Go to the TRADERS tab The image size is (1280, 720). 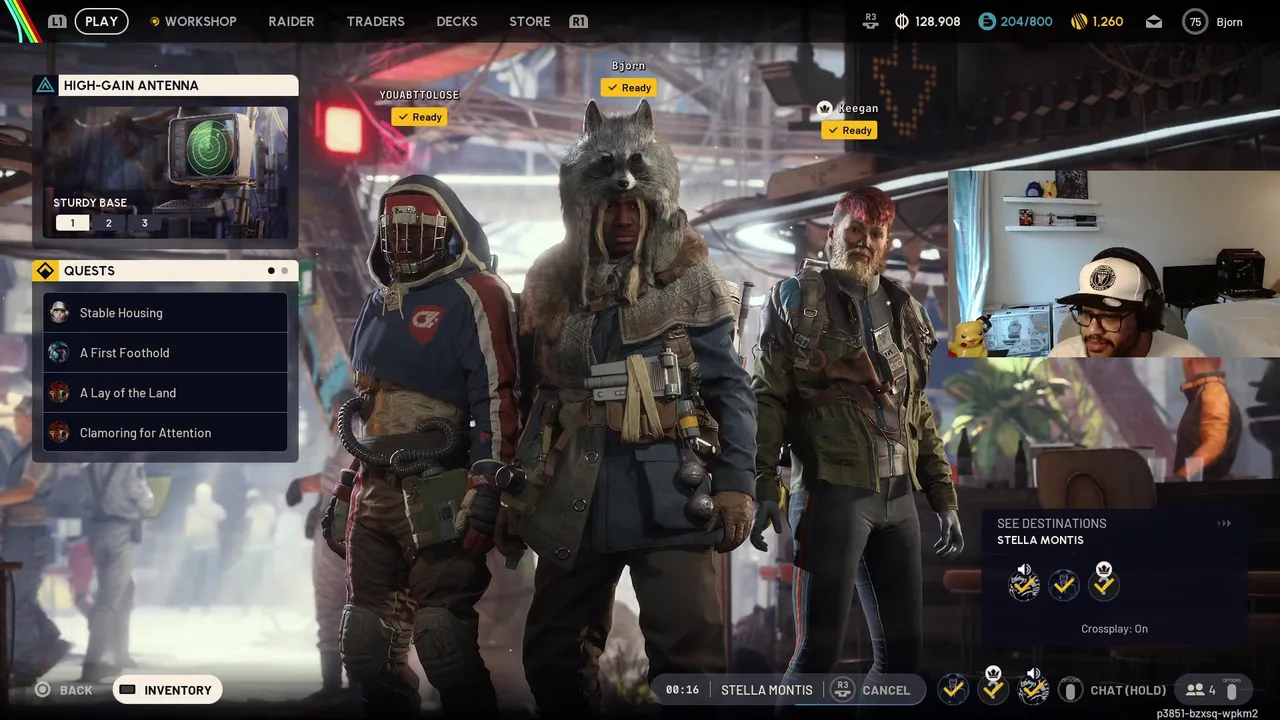pyautogui.click(x=375, y=21)
